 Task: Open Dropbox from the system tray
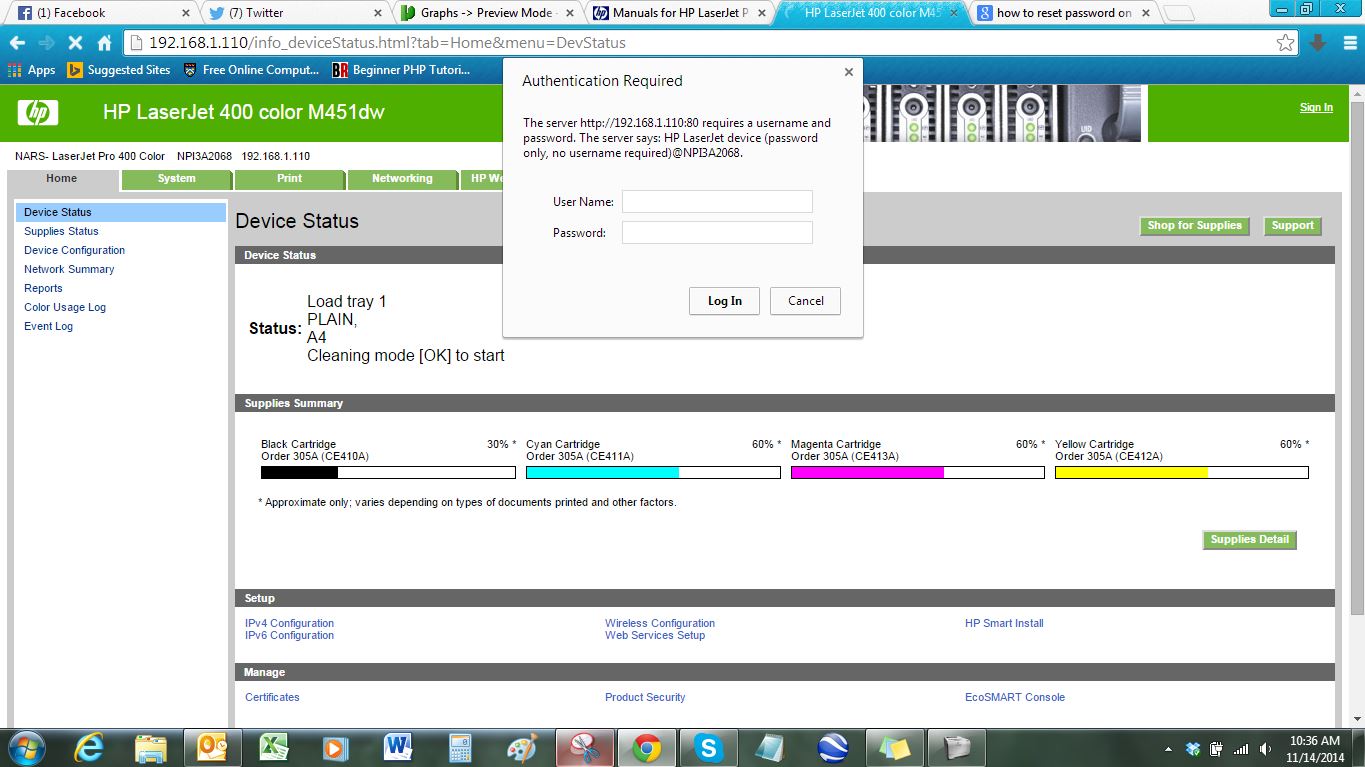coord(1193,748)
